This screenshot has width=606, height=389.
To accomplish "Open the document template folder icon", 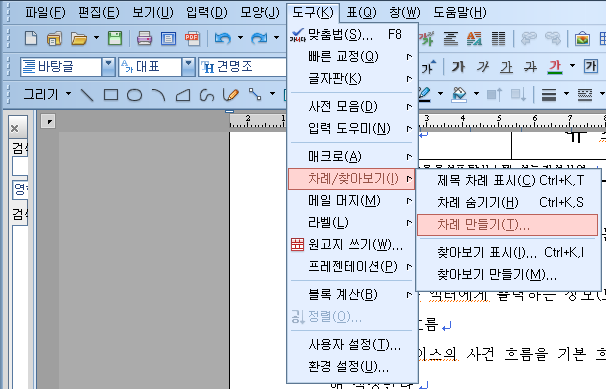I will point(54,39).
